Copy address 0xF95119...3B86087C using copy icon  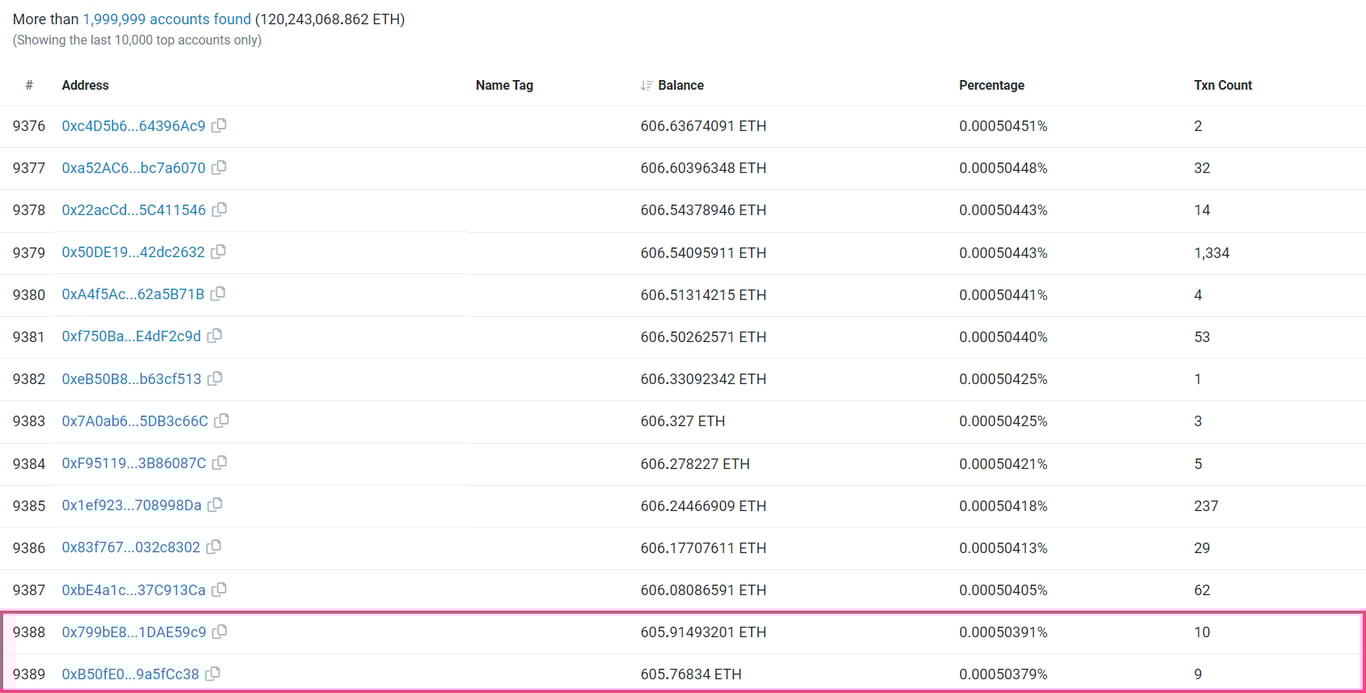219,463
